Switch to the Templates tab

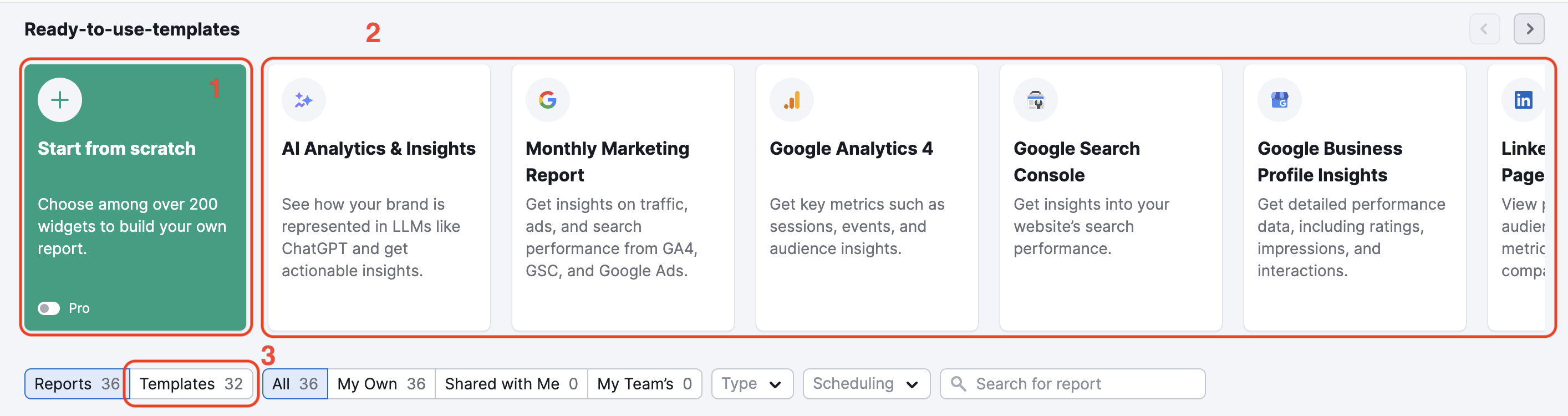[x=189, y=384]
